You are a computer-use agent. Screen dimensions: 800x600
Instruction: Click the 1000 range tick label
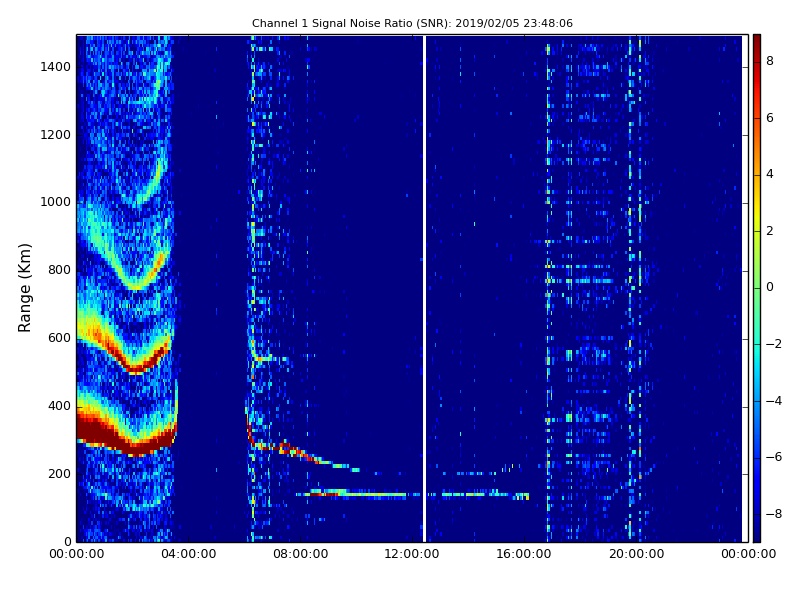(55, 202)
